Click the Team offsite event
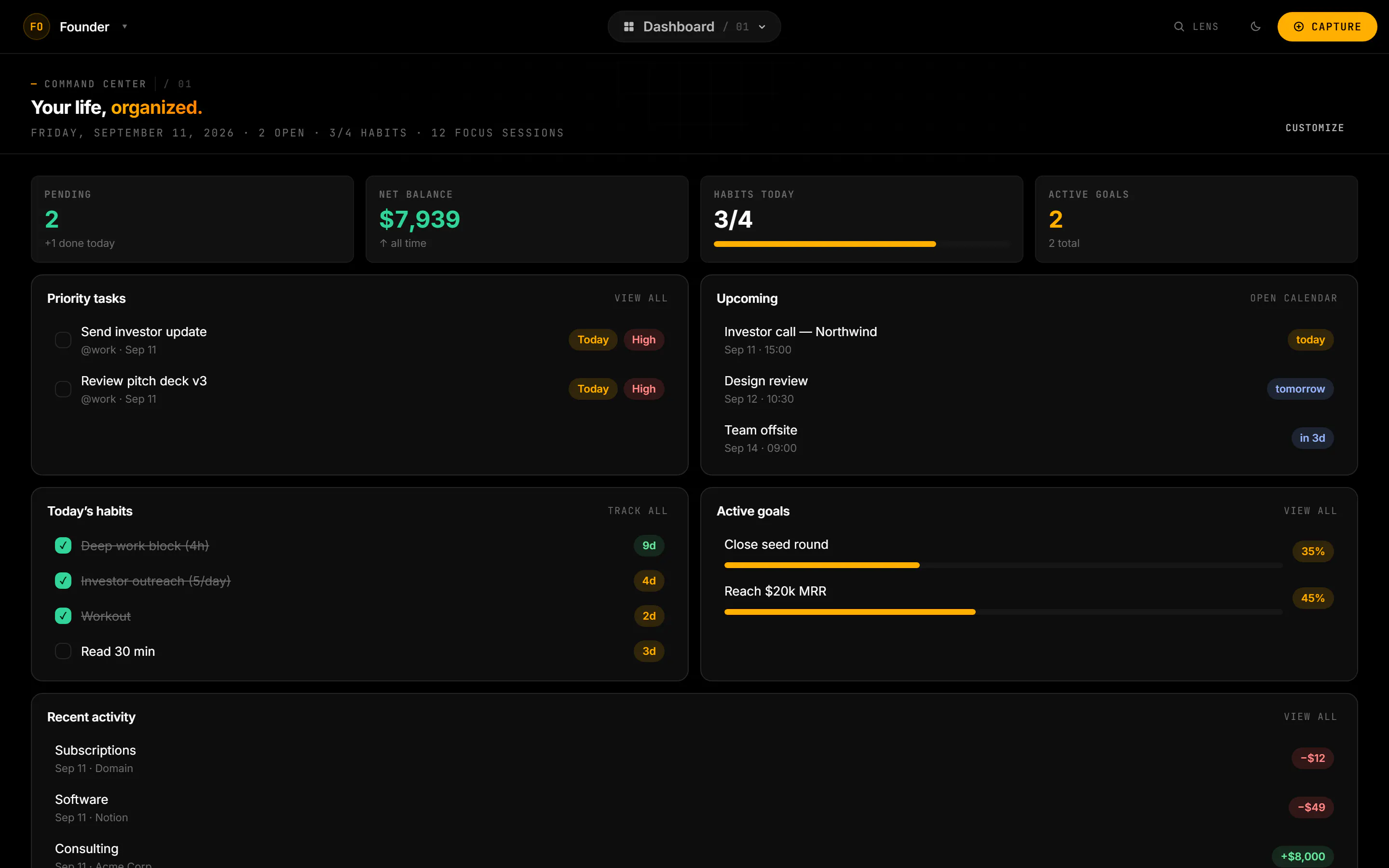The width and height of the screenshot is (1389, 868). pyautogui.click(x=1029, y=439)
